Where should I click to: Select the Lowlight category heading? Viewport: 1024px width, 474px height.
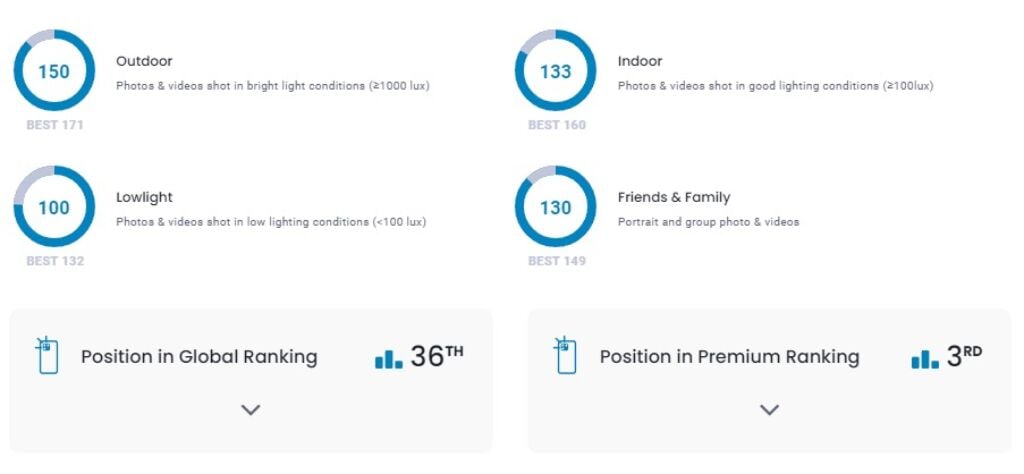[x=144, y=197]
